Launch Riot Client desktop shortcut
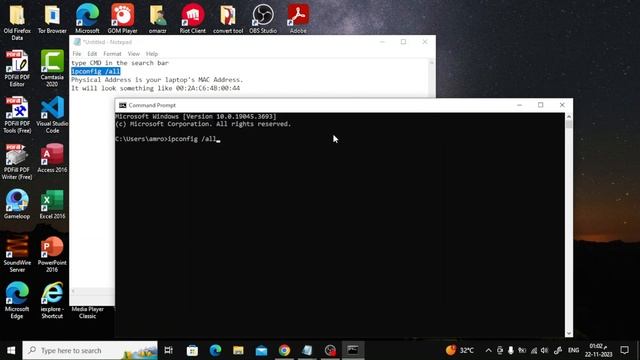This screenshot has height=360, width=640. click(193, 19)
